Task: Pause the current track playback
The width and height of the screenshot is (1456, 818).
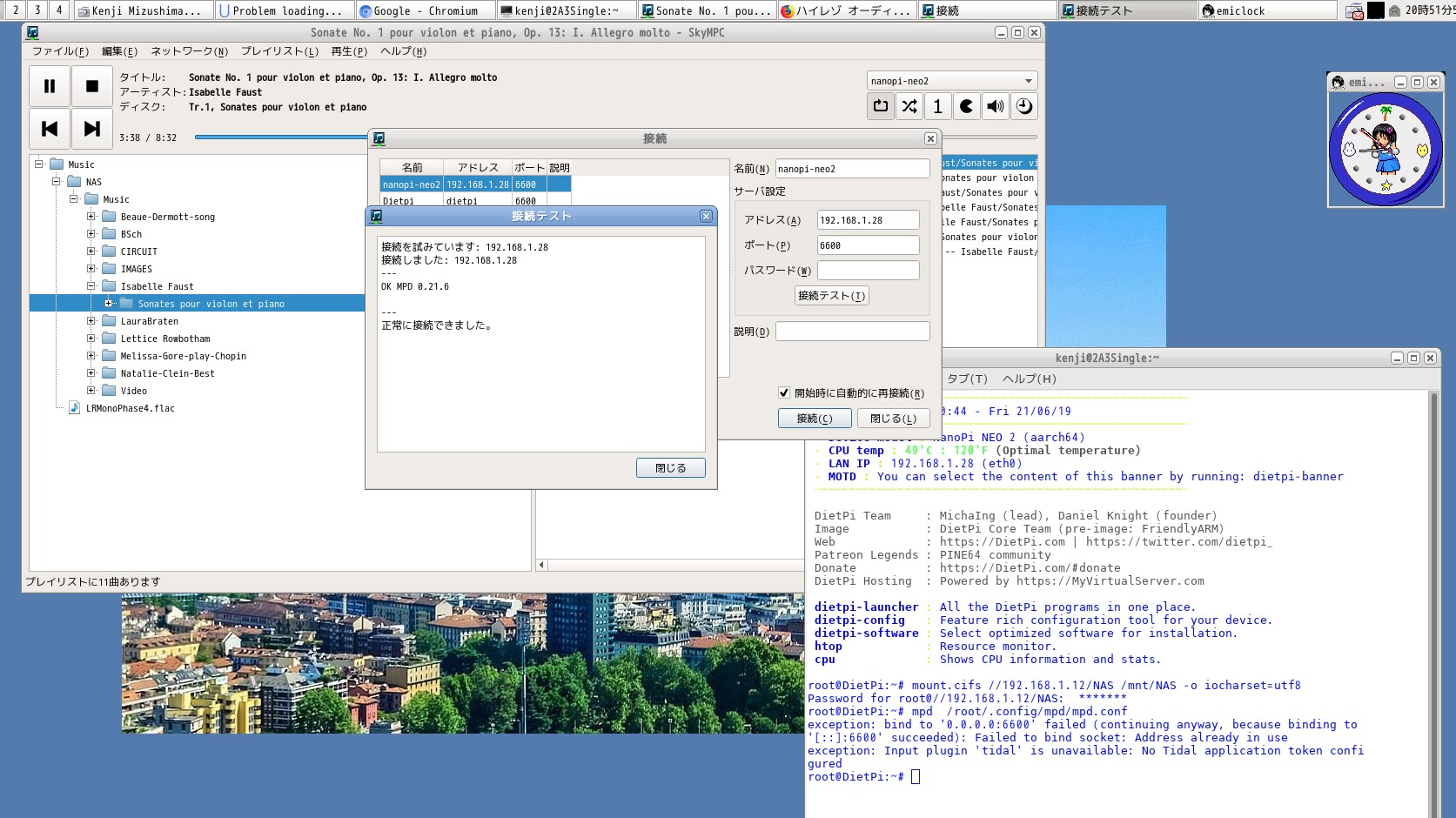Action: coord(50,86)
